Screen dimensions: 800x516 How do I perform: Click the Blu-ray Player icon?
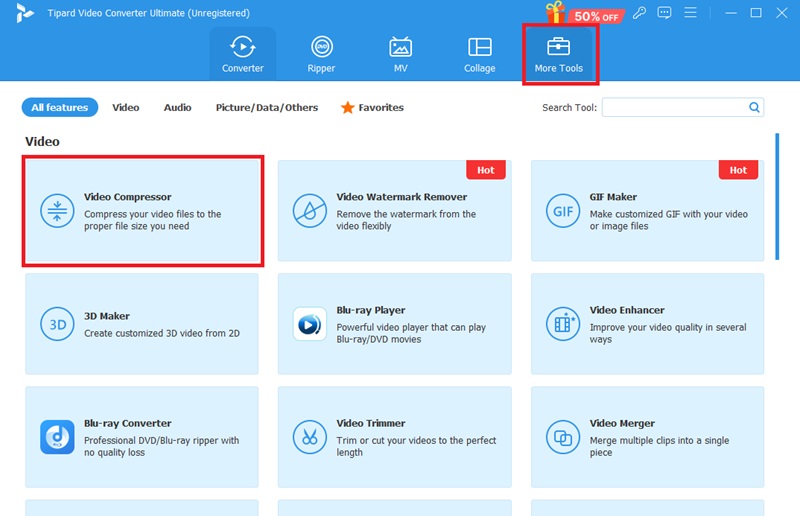tap(310, 324)
